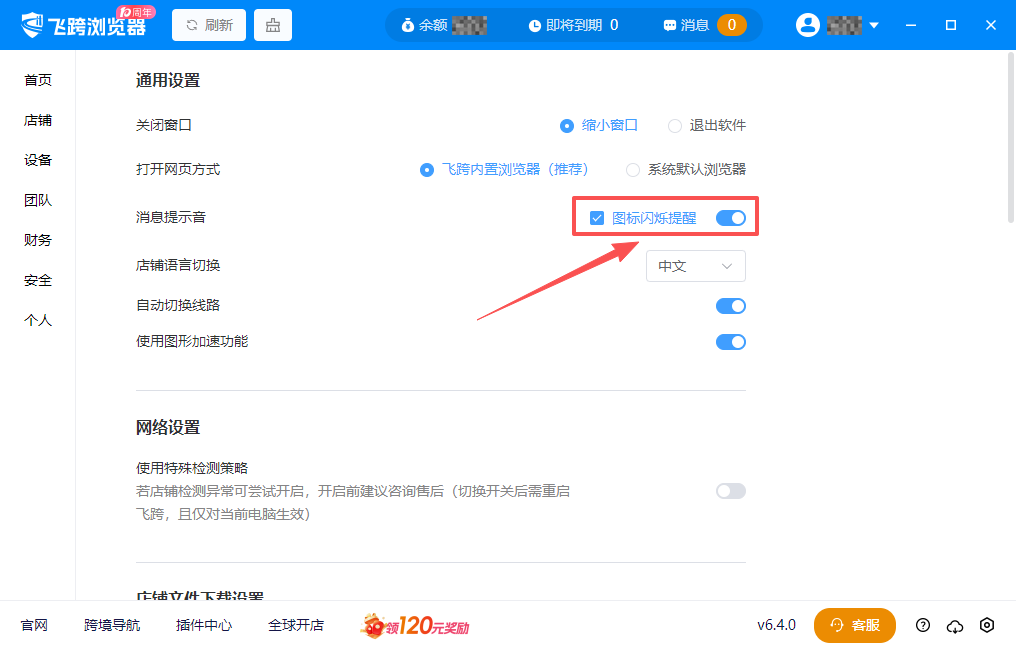
Task: Click the clean/clear brush icon in top bar
Action: [x=272, y=24]
